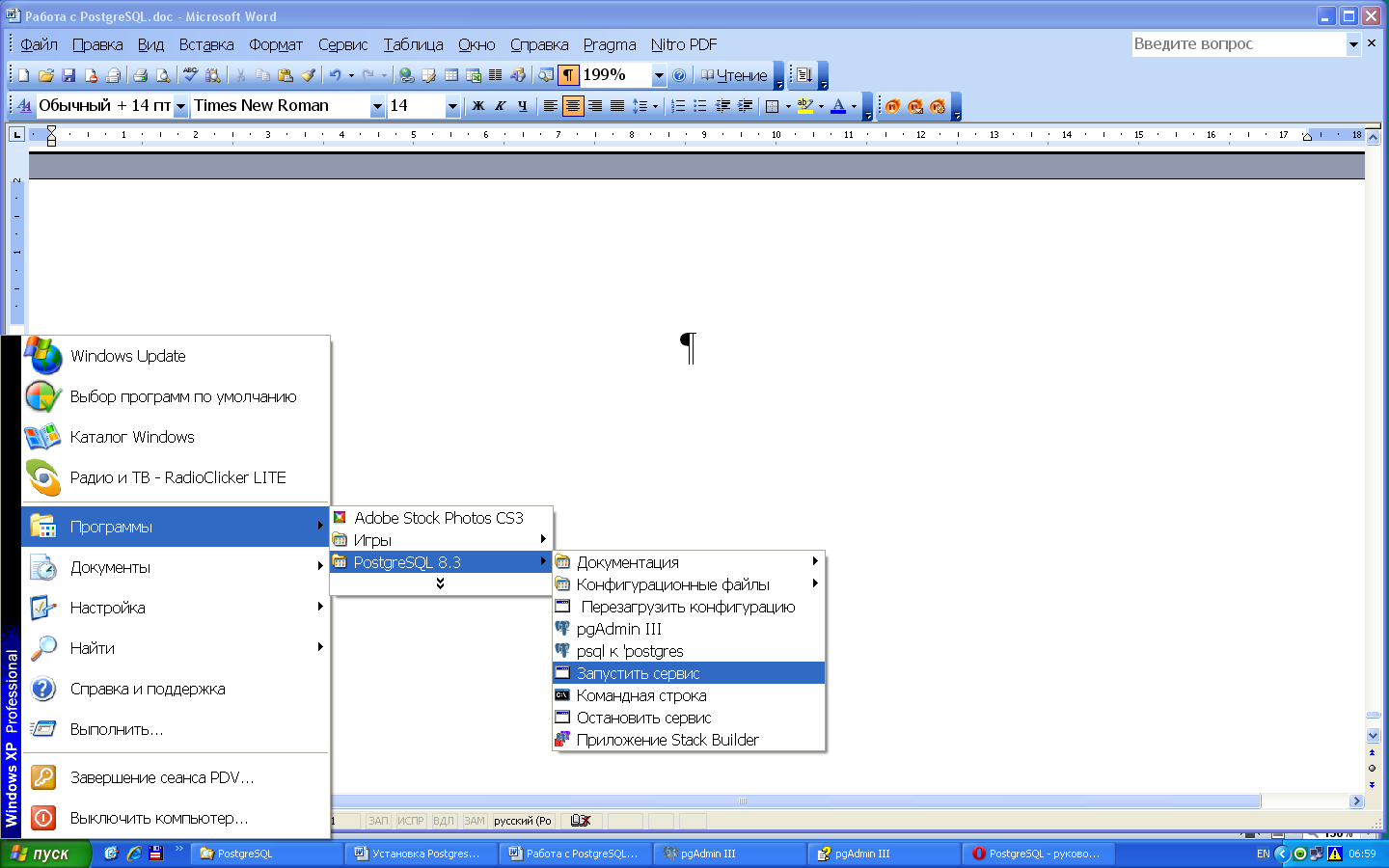Click the Nitro PDF settings icon
This screenshot has height=868, width=1389.
coord(938,106)
